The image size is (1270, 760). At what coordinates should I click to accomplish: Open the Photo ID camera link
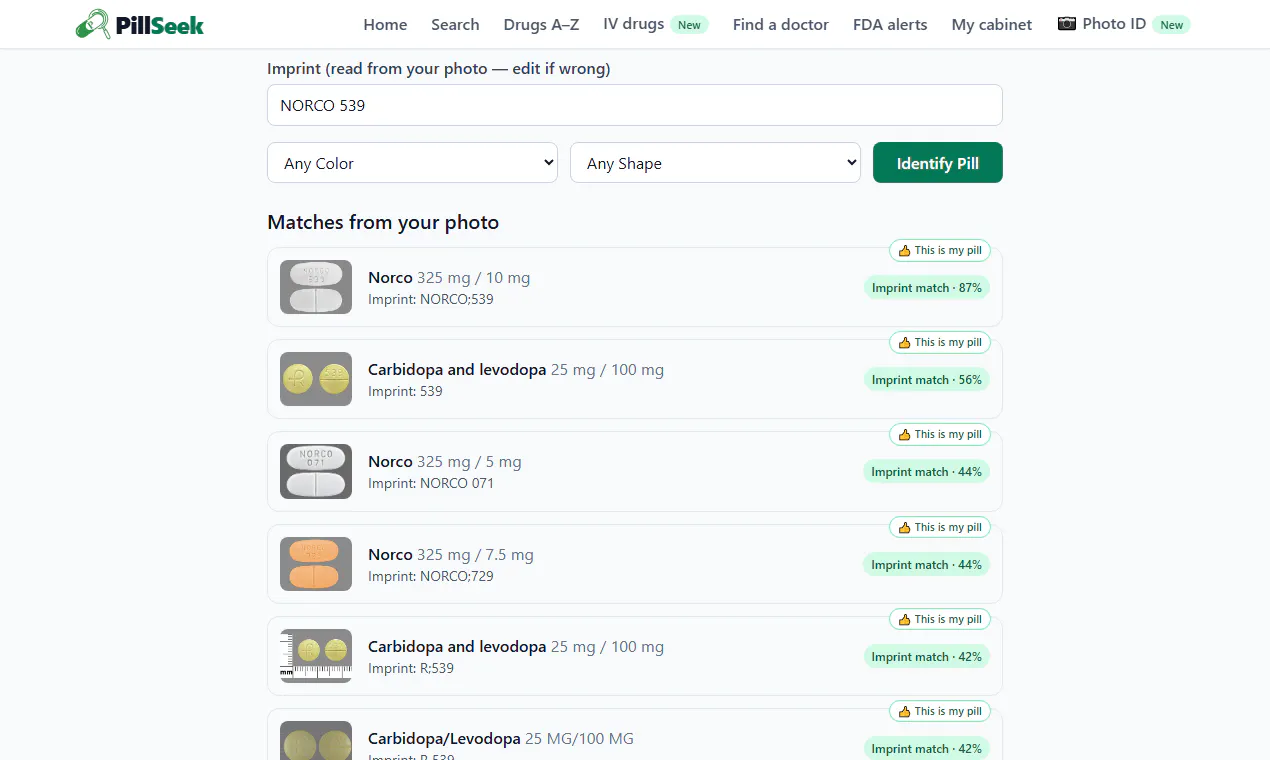pos(1123,24)
